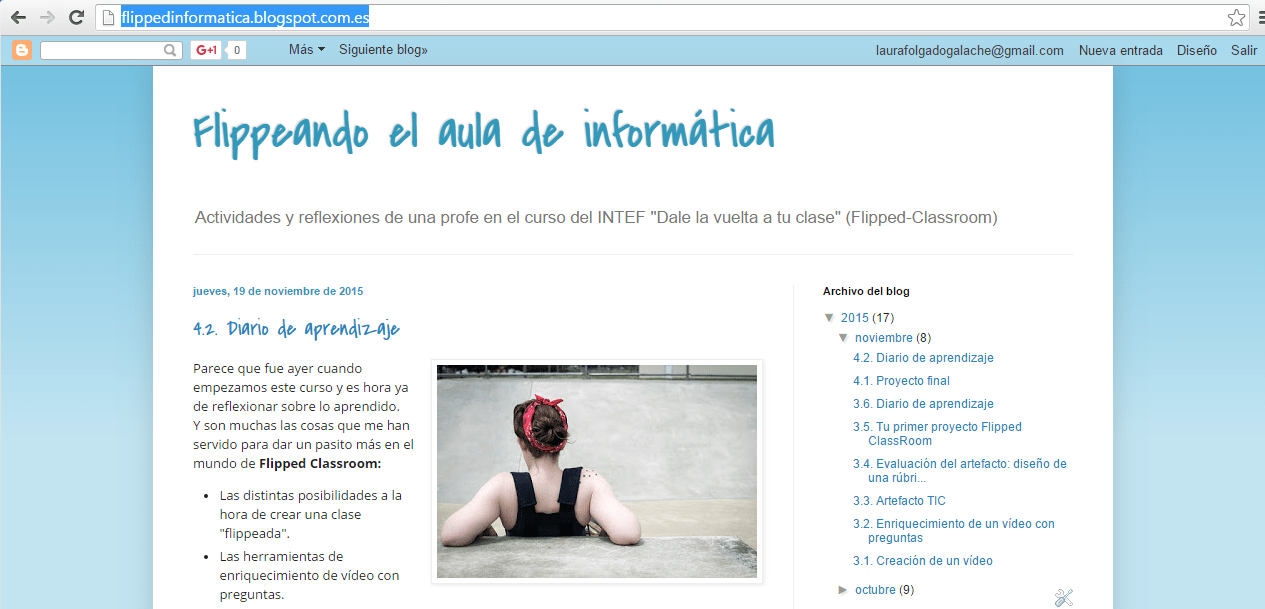Bookmark this page with the star icon
The height and width of the screenshot is (609, 1265).
click(1237, 17)
